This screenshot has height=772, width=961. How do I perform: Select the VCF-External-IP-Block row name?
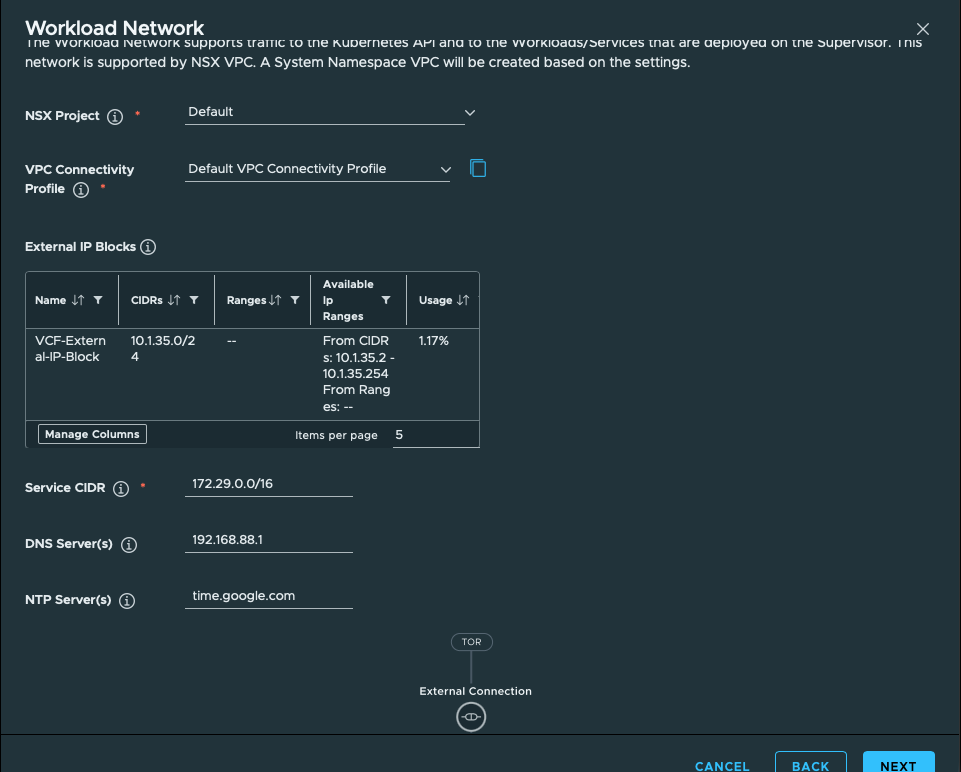click(x=70, y=349)
